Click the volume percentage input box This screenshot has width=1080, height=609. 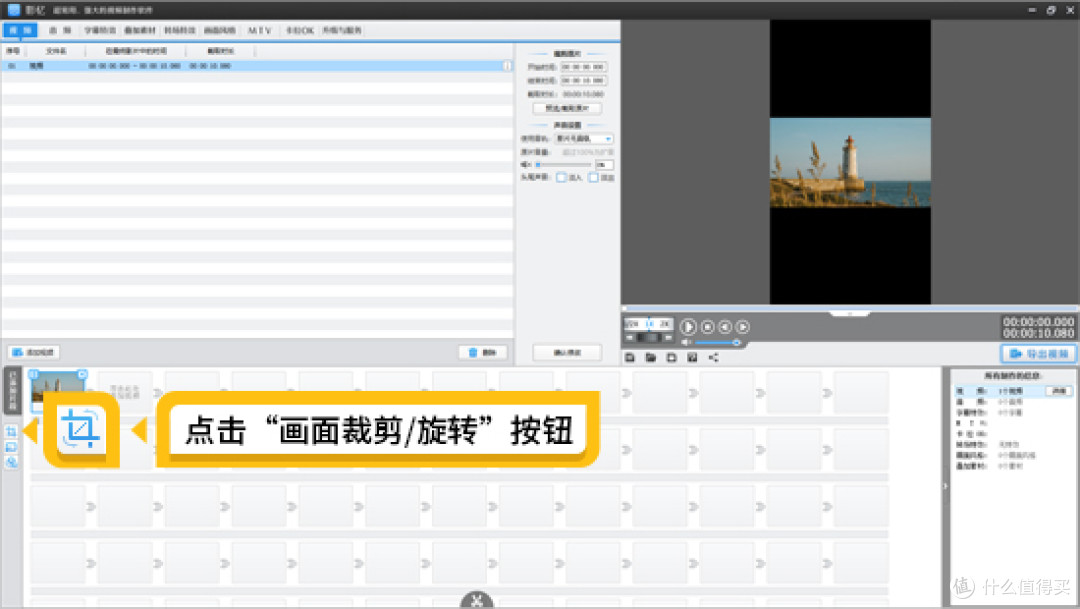[x=604, y=165]
